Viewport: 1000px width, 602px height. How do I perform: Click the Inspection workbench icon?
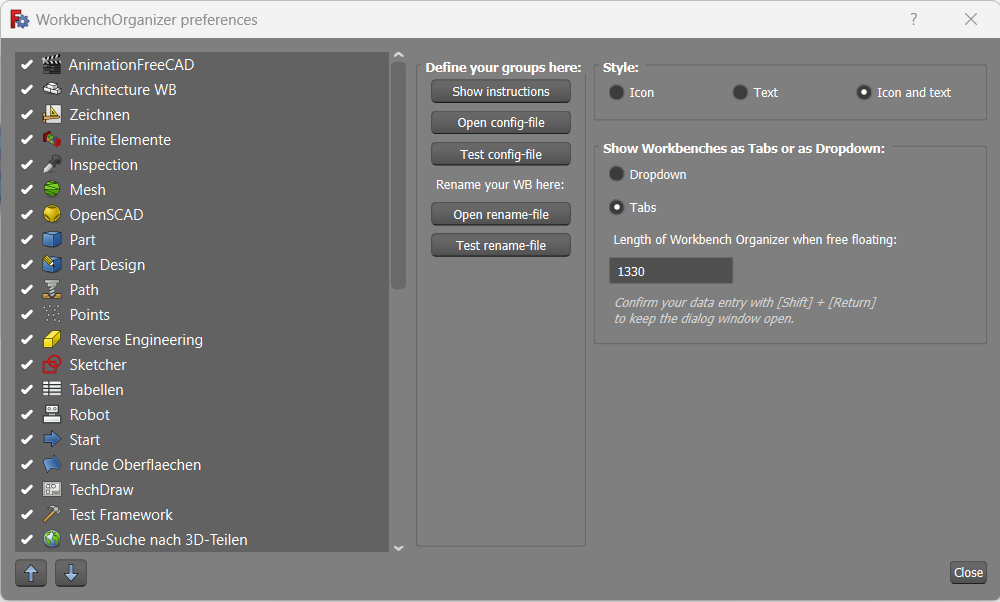[52, 165]
